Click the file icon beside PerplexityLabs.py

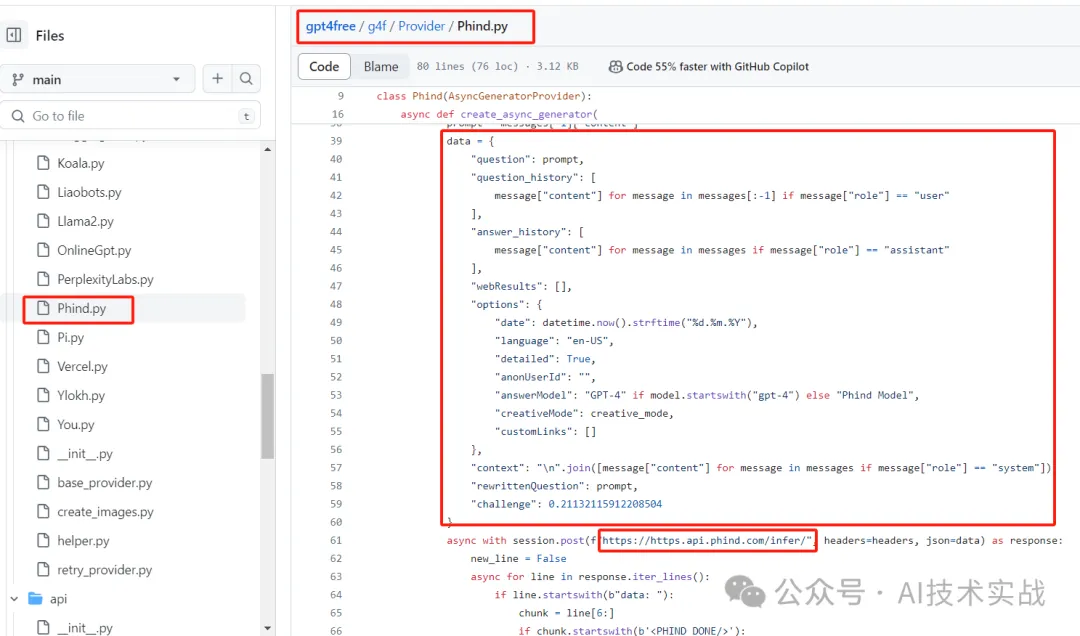click(43, 278)
